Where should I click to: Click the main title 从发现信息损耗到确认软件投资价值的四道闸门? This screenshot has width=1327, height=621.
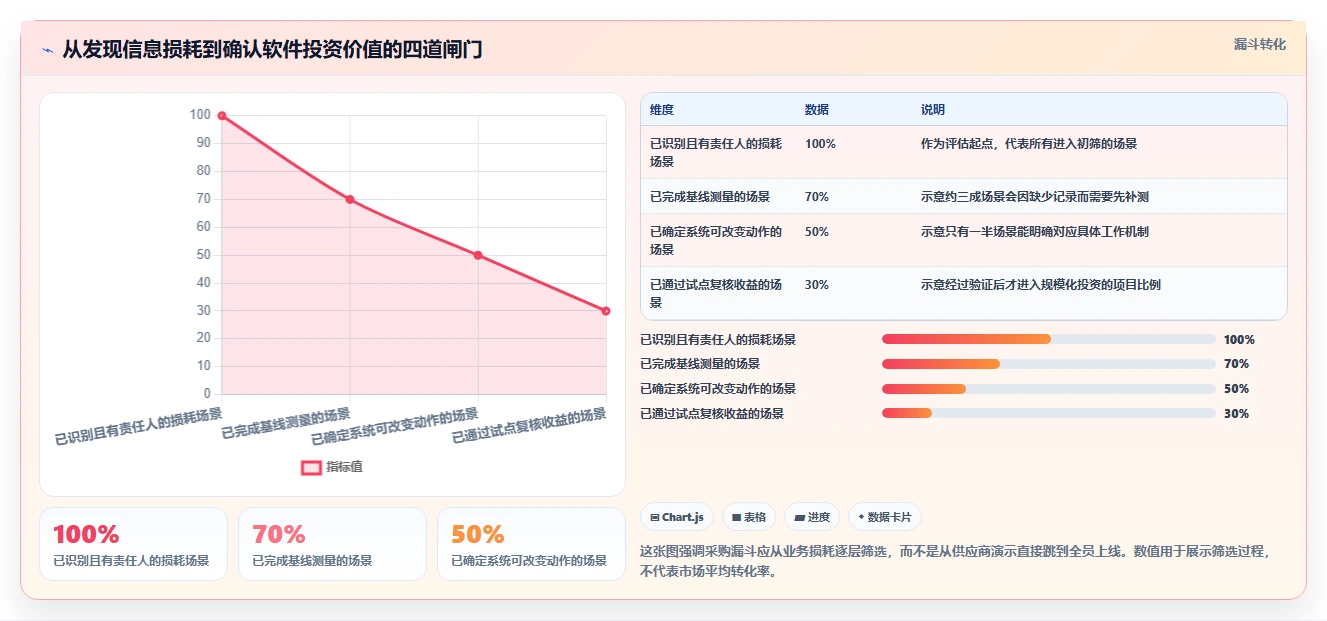tap(273, 49)
